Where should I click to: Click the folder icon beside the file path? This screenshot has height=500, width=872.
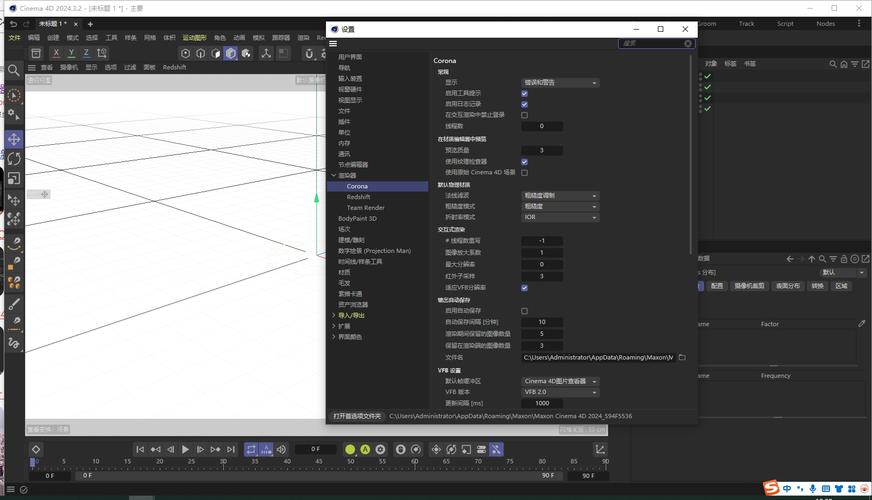[x=682, y=358]
